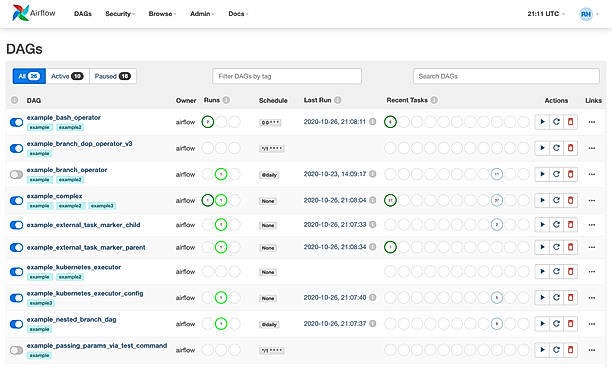
Task: Trigger example_branch_dop_operator_v3 DAG run
Action: 542,148
